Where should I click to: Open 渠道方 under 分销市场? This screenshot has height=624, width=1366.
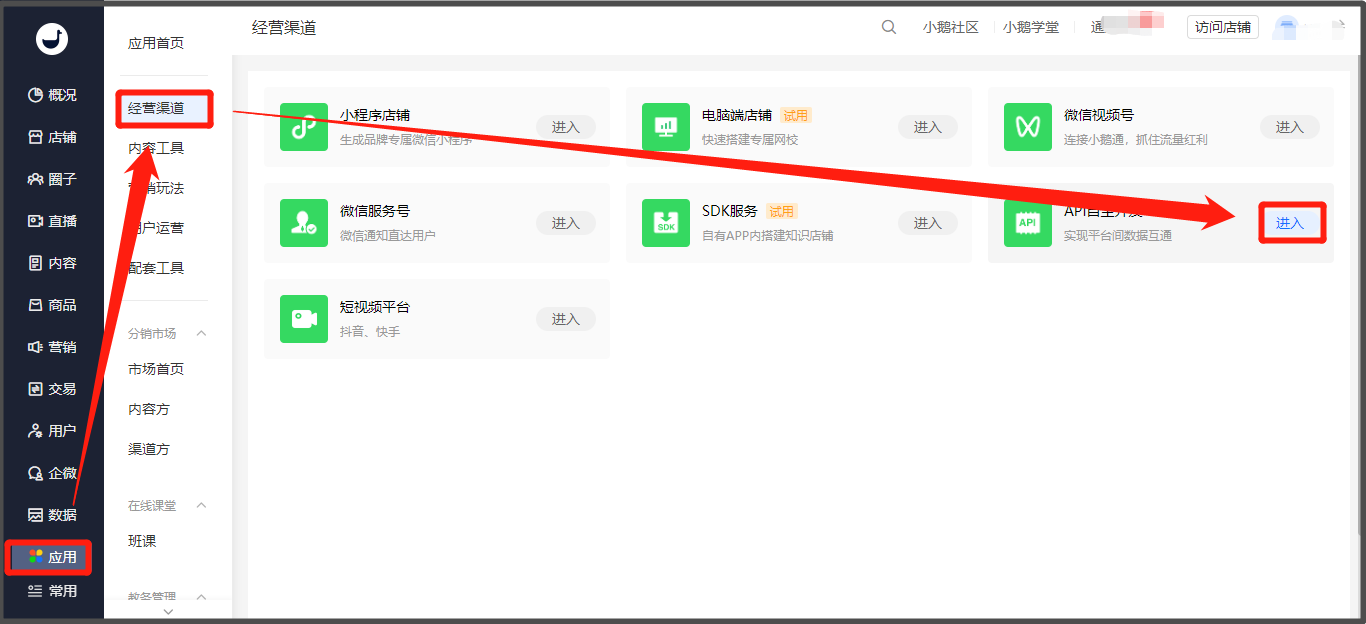pyautogui.click(x=149, y=449)
